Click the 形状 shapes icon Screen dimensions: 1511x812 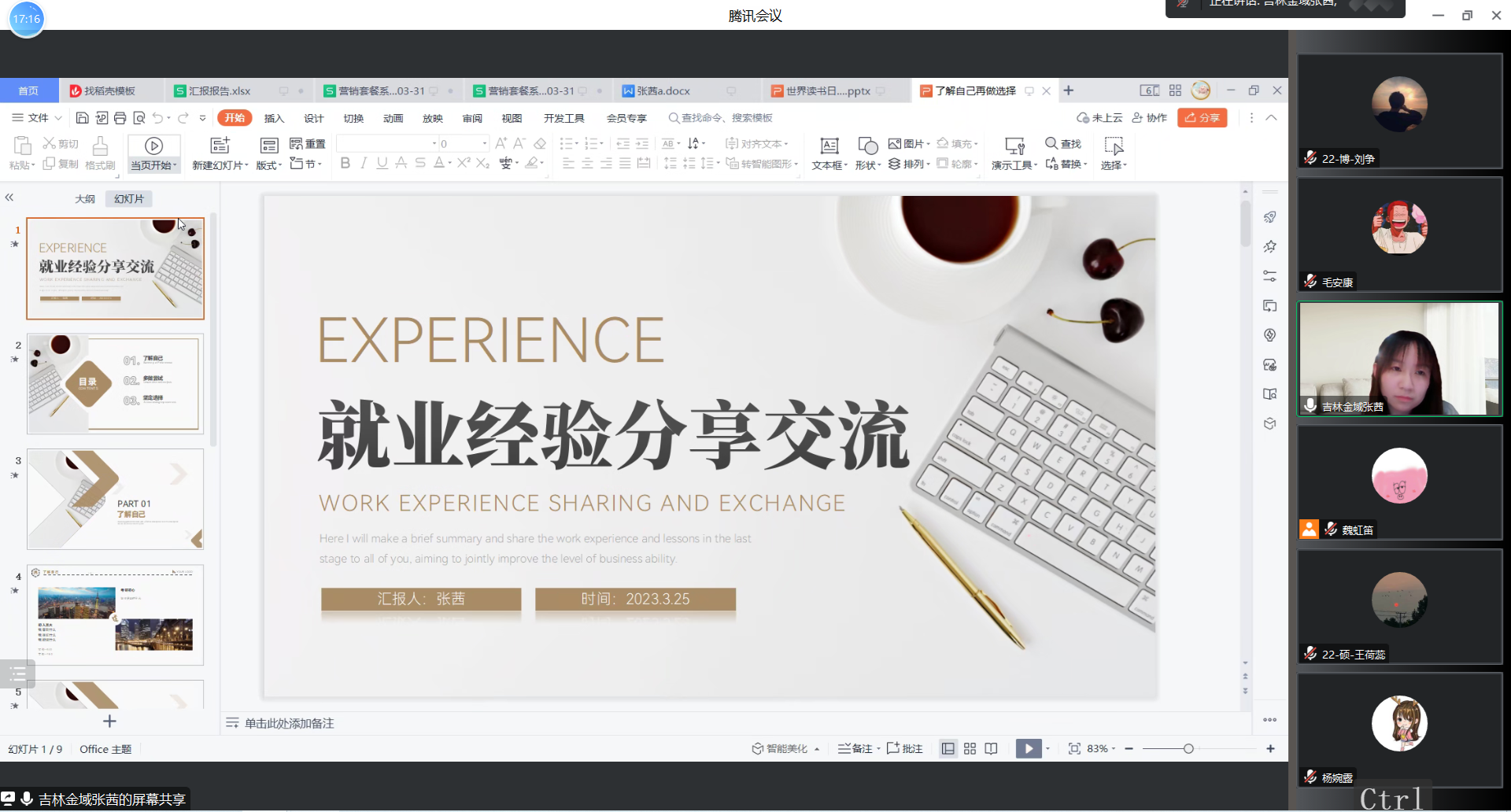pos(867,146)
